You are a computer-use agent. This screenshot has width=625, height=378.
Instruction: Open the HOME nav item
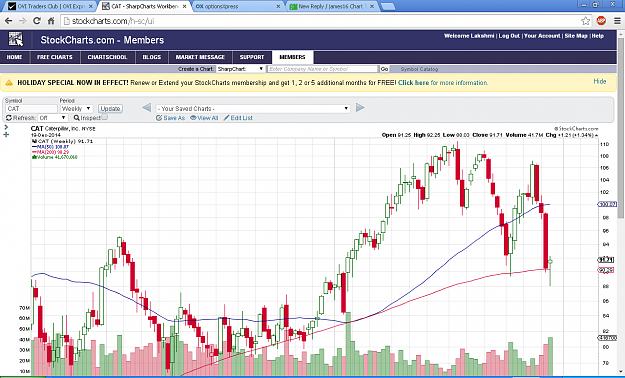(14, 57)
